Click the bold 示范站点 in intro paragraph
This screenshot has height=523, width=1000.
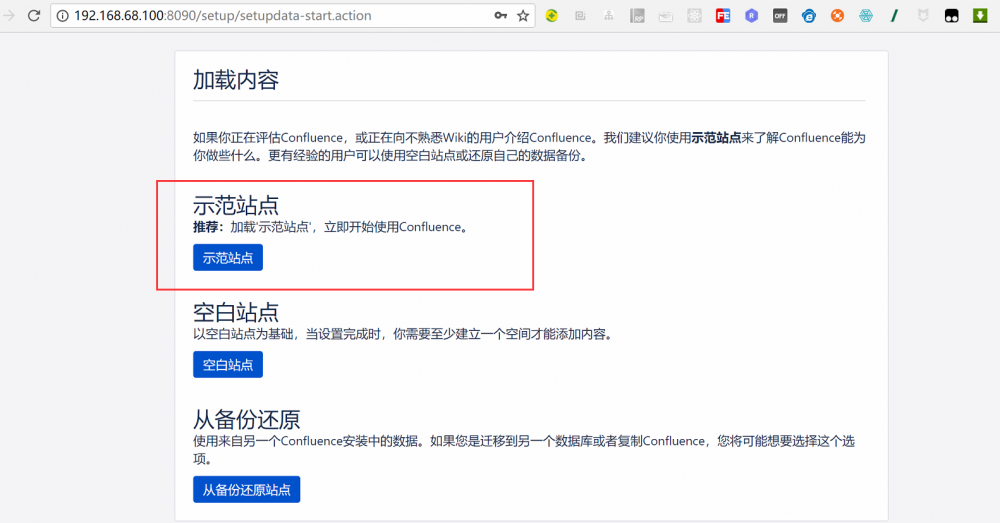716,138
